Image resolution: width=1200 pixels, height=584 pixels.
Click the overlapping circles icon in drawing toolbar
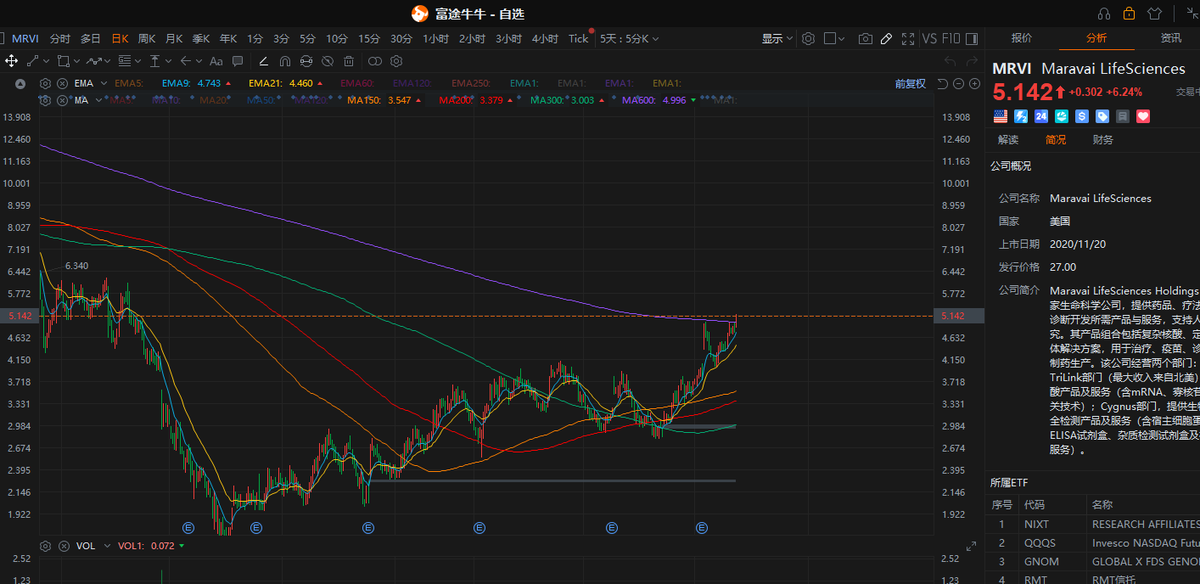(375, 61)
